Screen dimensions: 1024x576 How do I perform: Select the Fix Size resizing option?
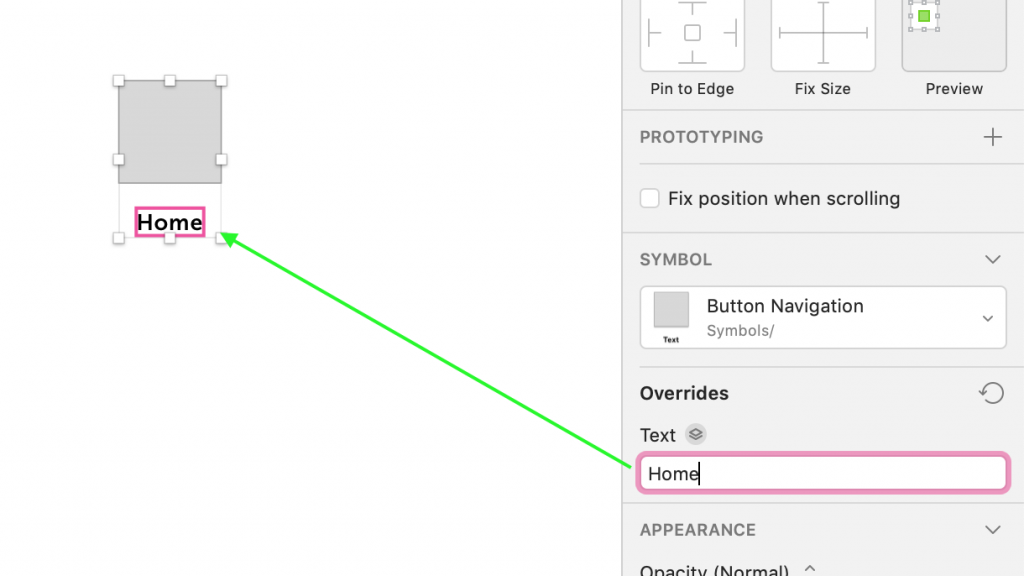click(822, 35)
